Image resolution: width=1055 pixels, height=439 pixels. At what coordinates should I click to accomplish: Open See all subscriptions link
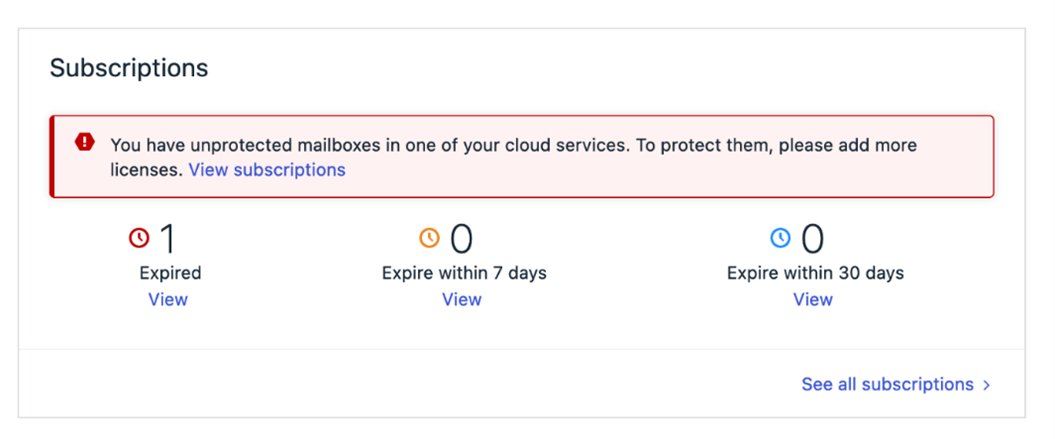point(887,384)
